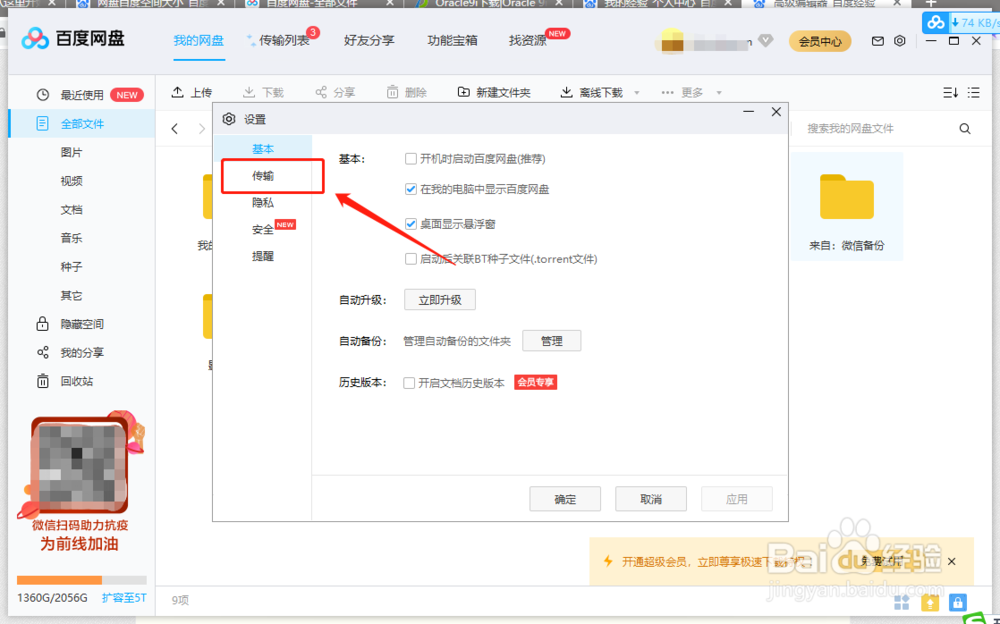Select 提醒 in settings sidebar

point(263,256)
